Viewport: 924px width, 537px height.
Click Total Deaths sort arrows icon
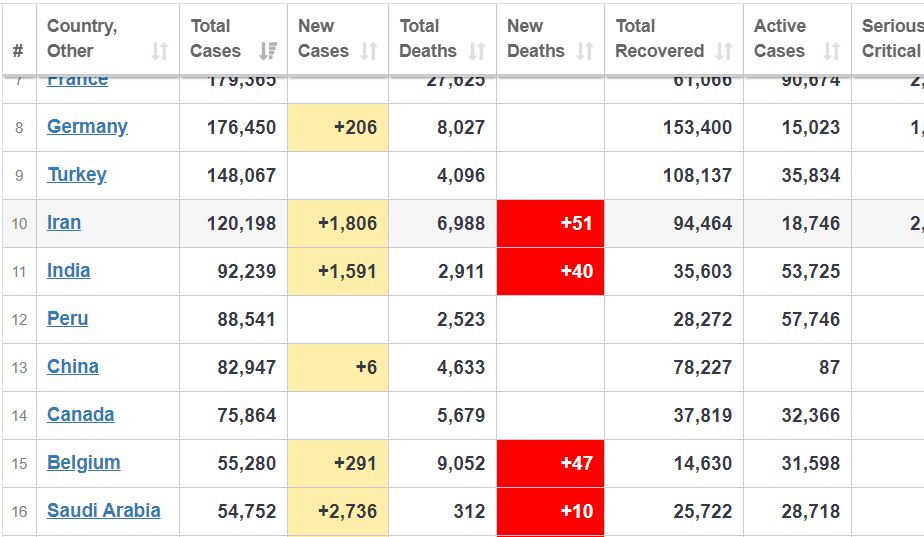477,51
